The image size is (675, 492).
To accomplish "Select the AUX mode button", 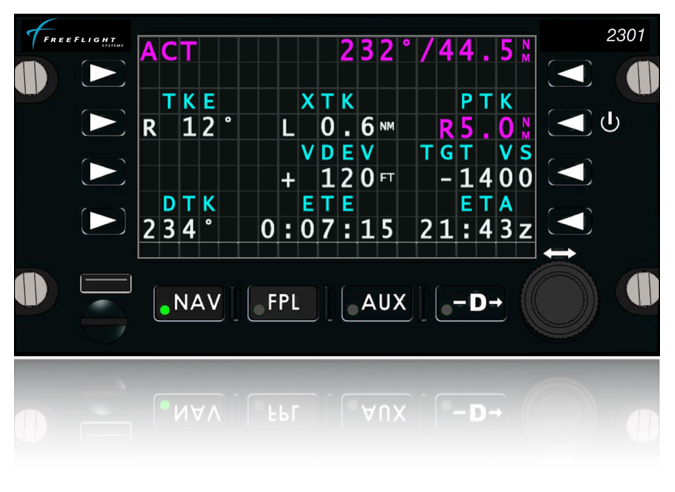I will click(x=377, y=303).
